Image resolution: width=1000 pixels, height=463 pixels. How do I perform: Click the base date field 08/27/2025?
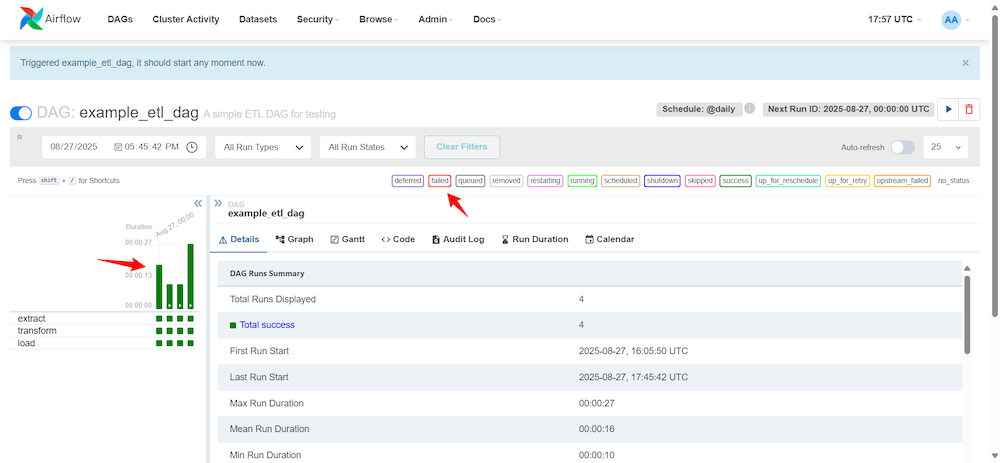point(74,147)
